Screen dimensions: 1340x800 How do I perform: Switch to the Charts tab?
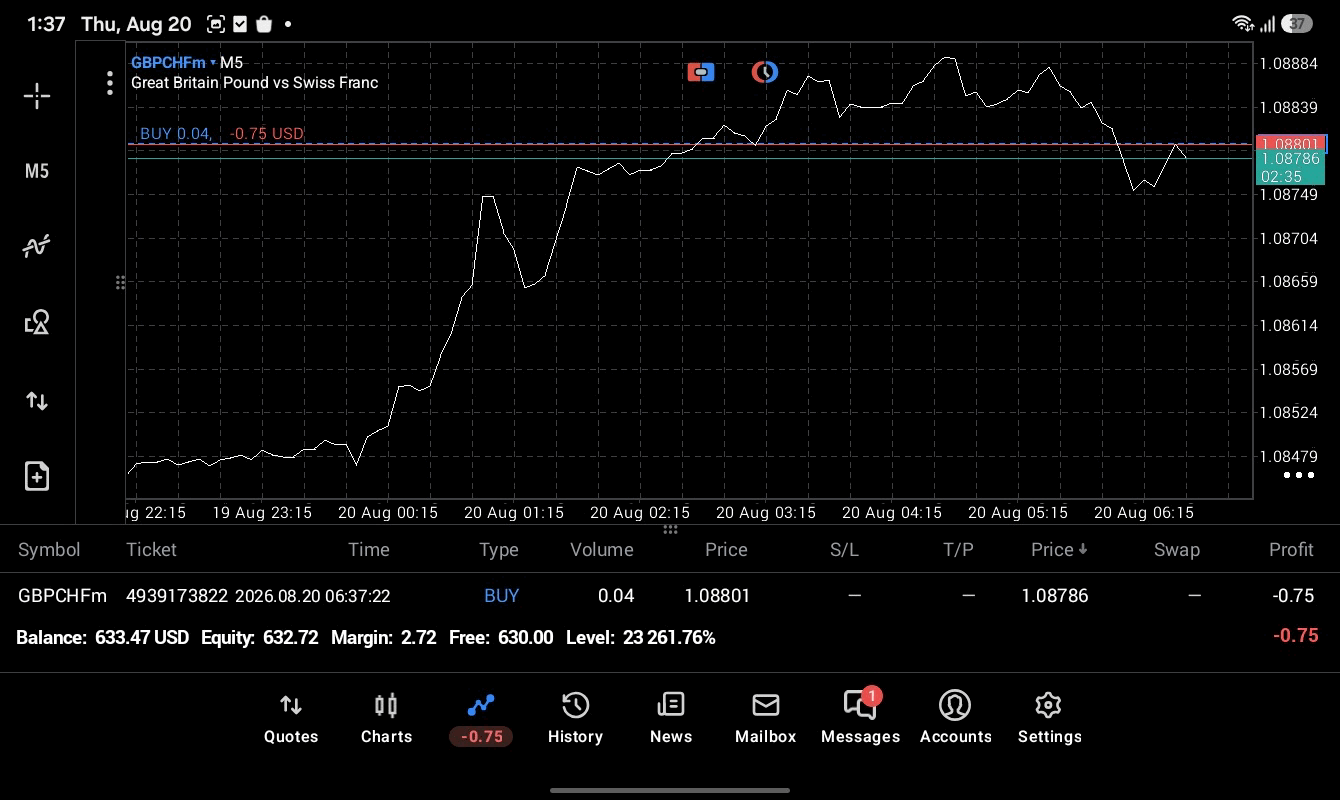pyautogui.click(x=386, y=719)
